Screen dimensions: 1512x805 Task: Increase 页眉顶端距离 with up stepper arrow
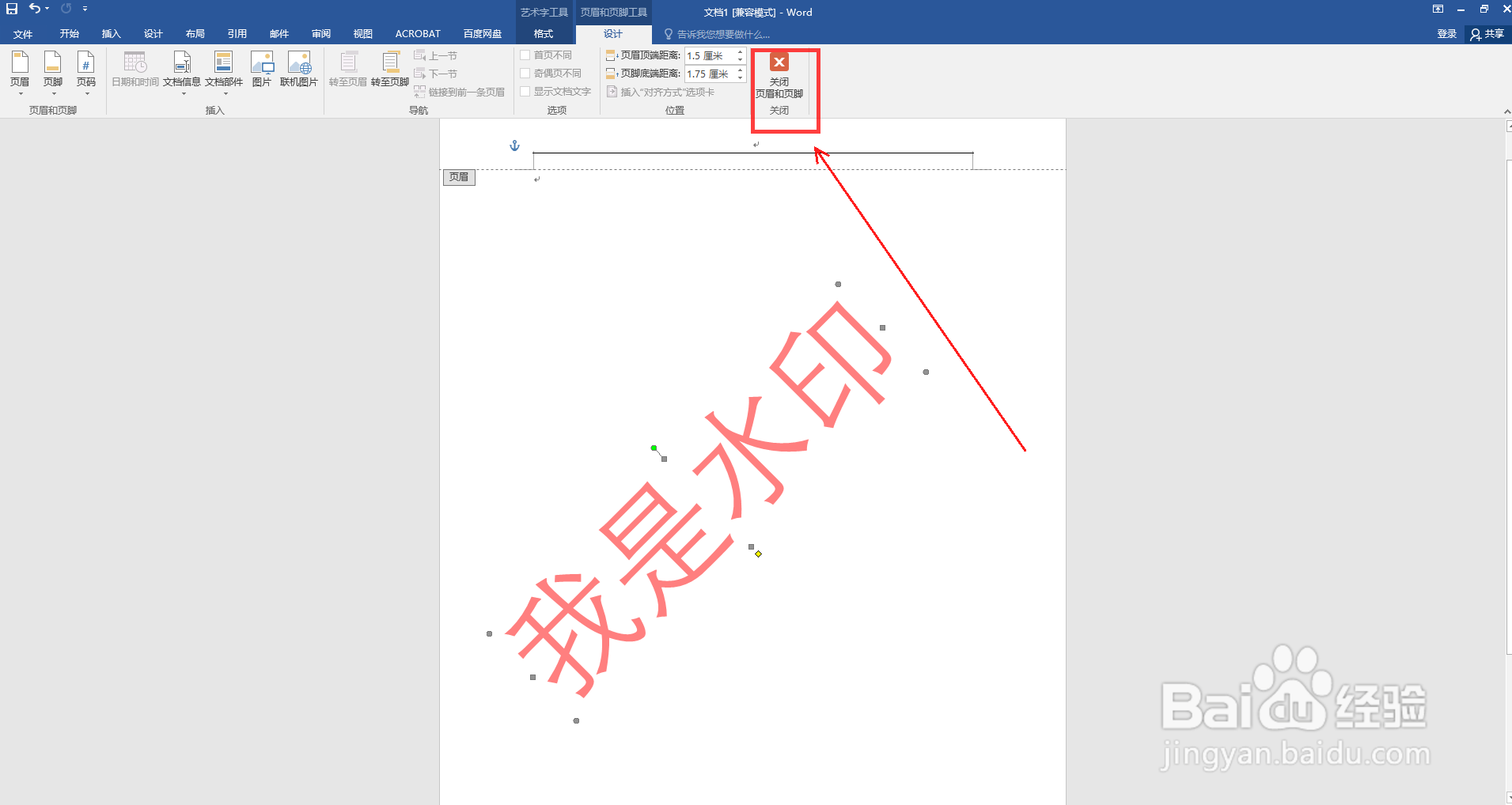click(x=738, y=51)
